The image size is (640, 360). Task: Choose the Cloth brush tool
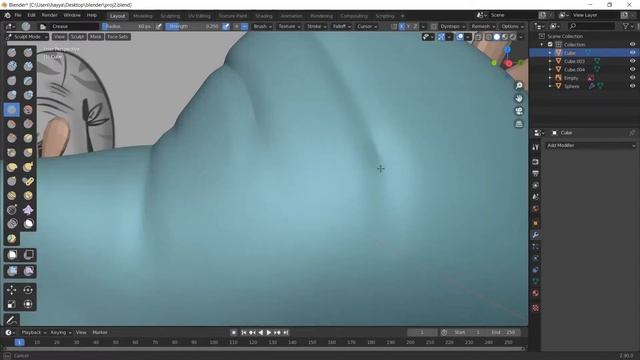[28, 210]
